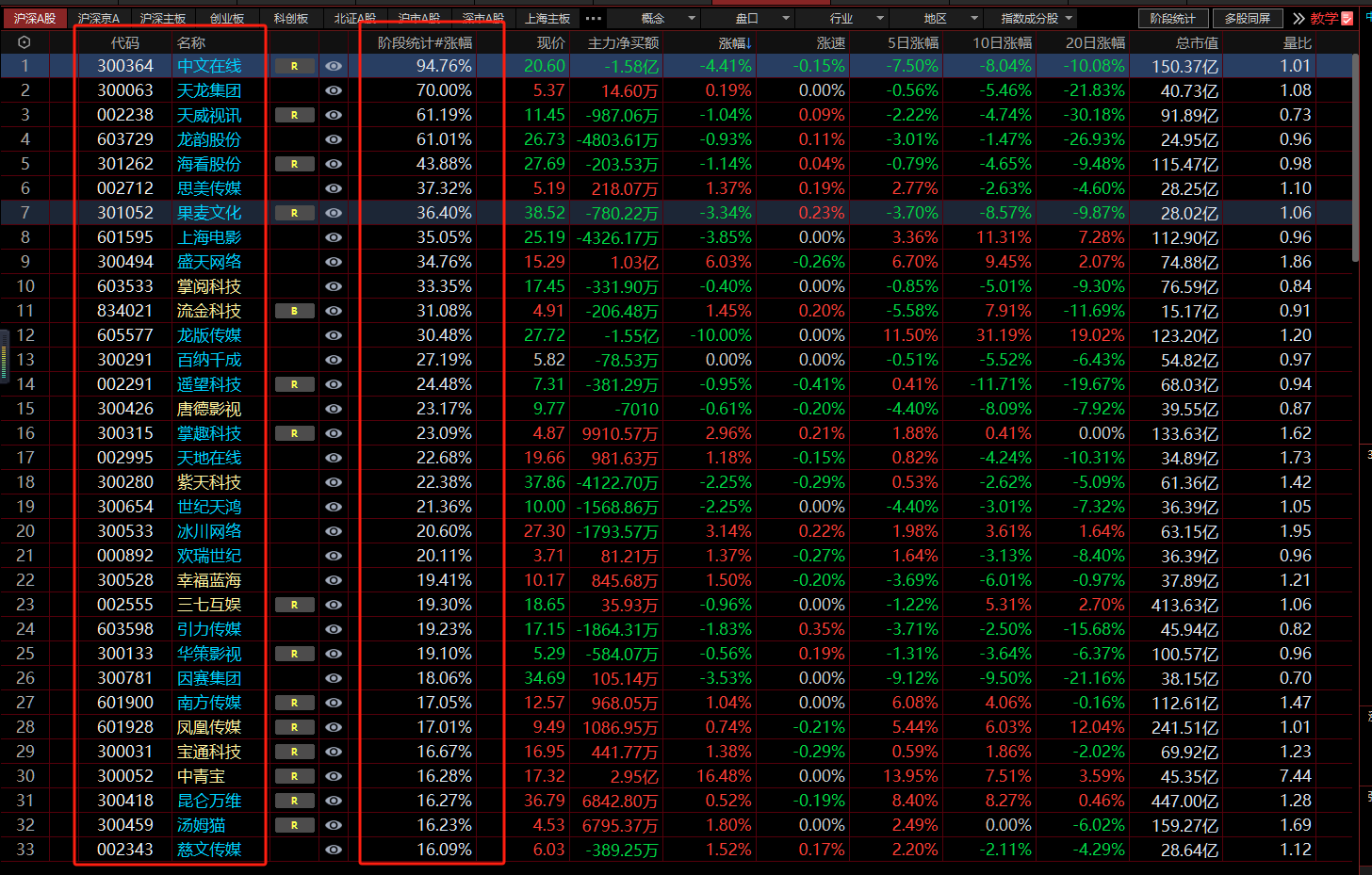The image size is (1372, 875).
Task: Open the 概念 dropdown
Action: [x=656, y=18]
